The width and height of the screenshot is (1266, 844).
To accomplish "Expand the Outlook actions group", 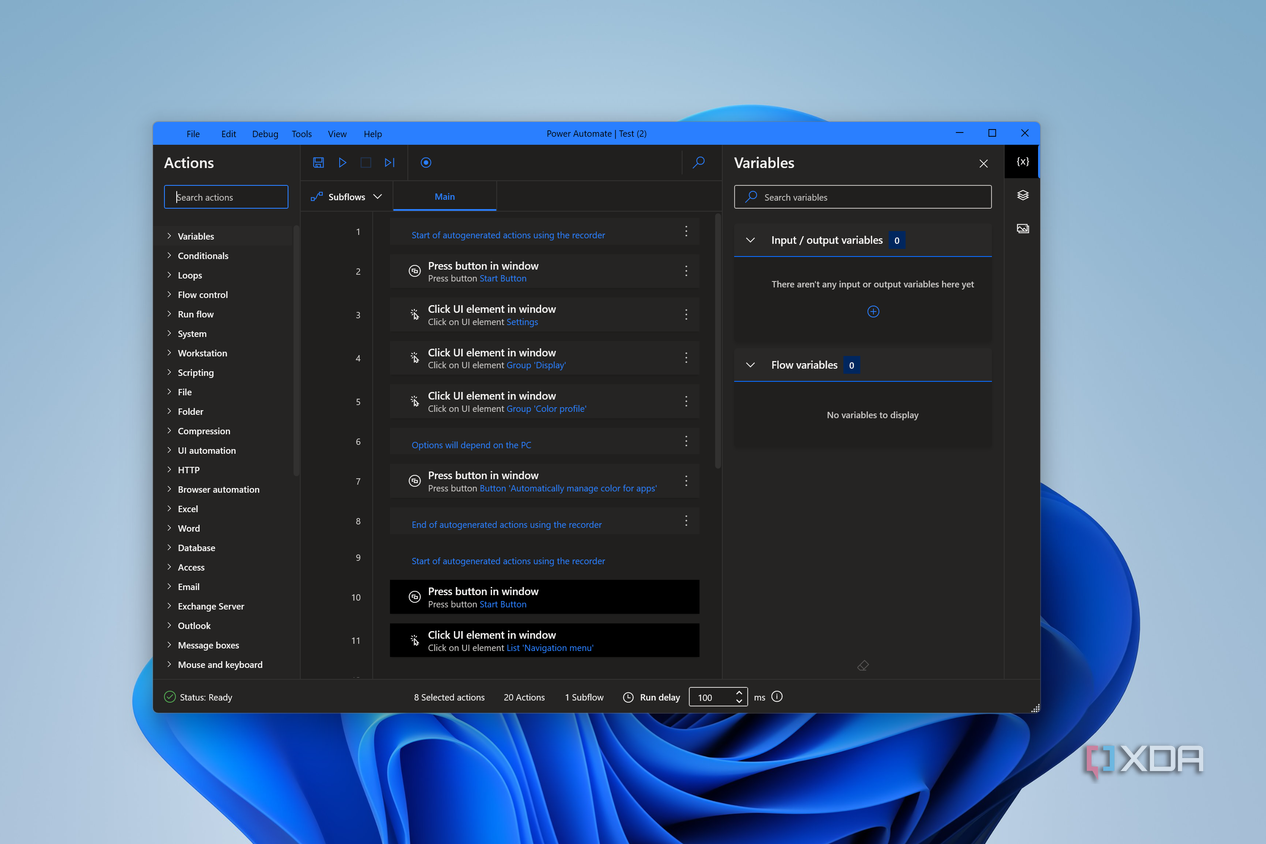I will point(169,626).
